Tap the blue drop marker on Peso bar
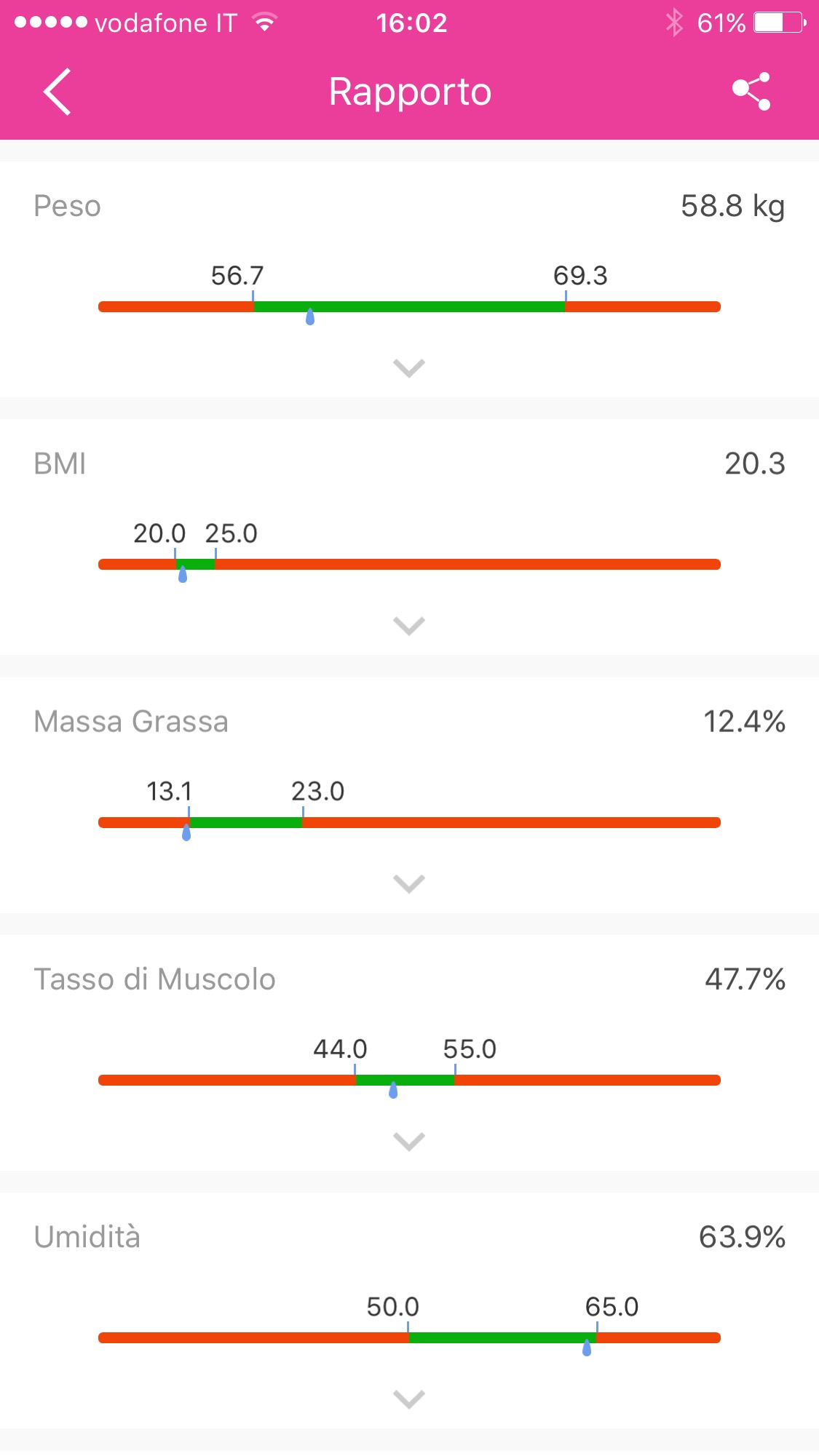The image size is (819, 1456). coord(310,317)
